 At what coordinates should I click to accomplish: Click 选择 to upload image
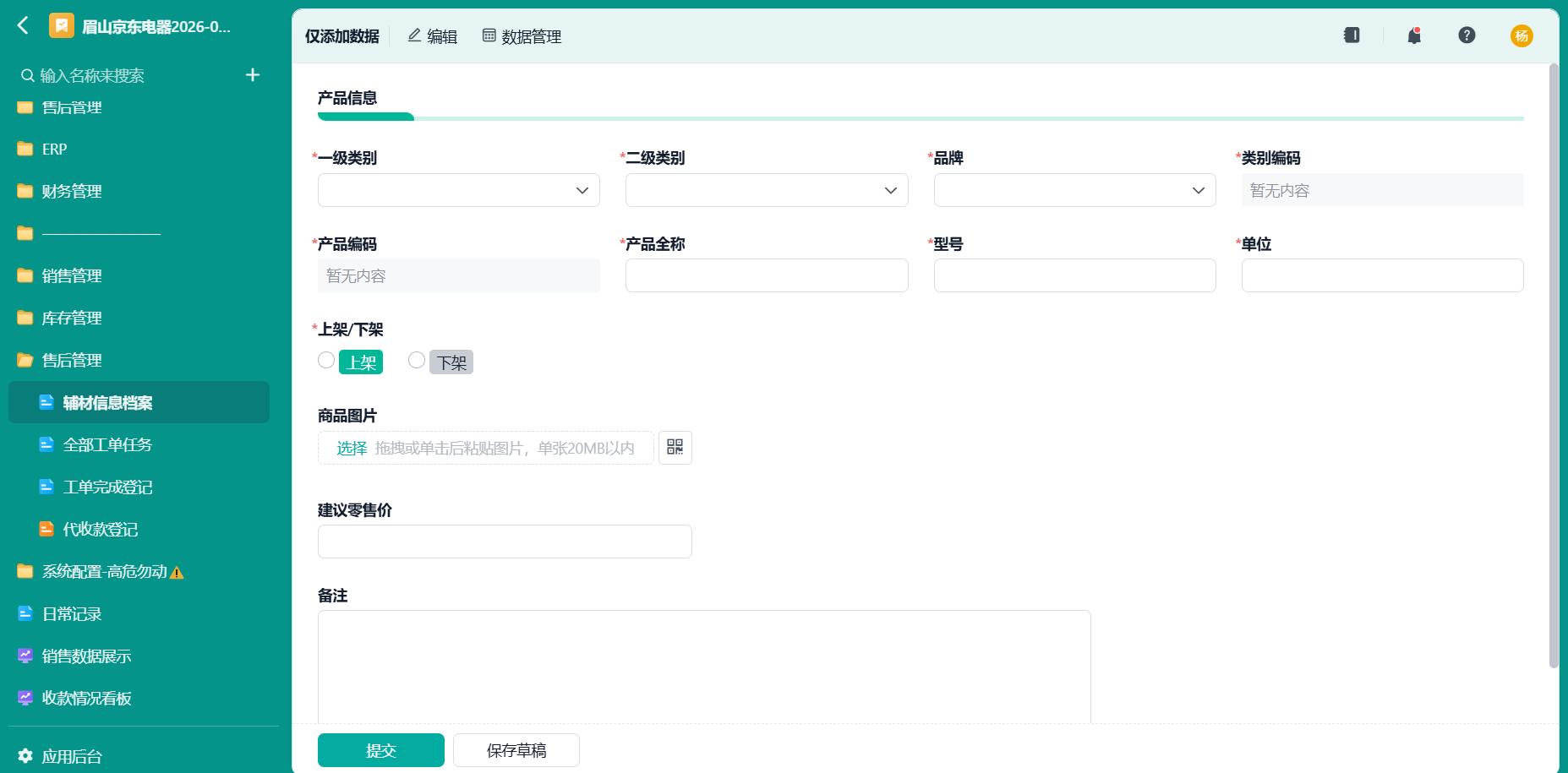pos(352,449)
